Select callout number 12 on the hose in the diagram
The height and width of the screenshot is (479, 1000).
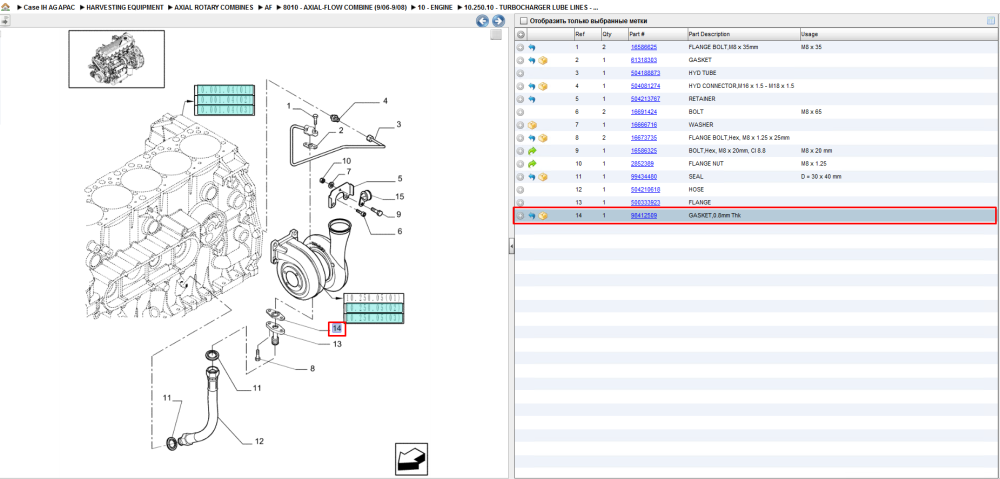pos(260,441)
